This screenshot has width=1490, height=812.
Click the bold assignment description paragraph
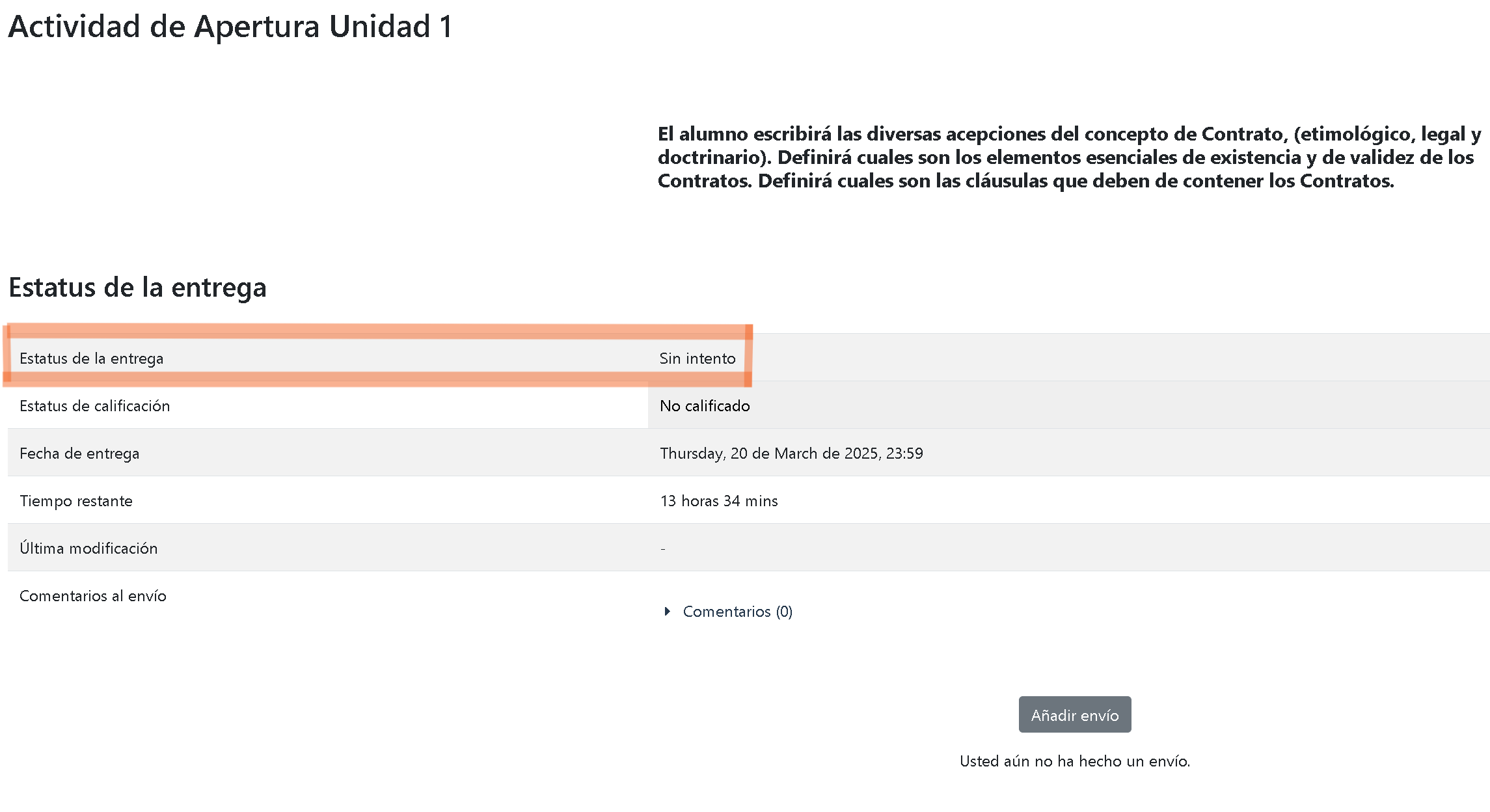[1069, 157]
